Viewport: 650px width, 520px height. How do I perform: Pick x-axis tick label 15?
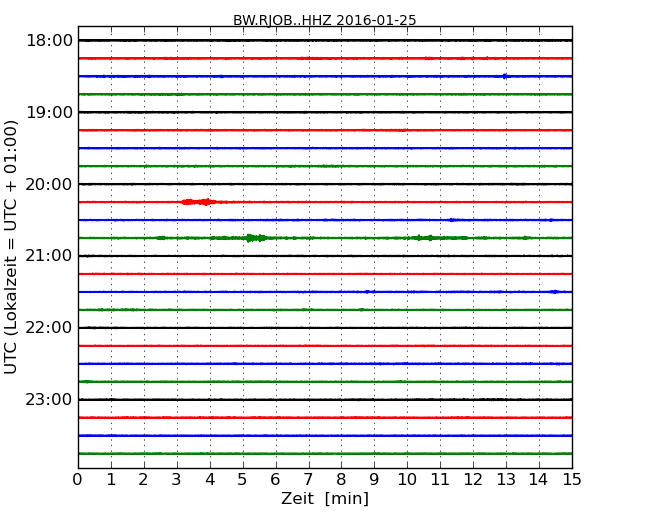[572, 480]
